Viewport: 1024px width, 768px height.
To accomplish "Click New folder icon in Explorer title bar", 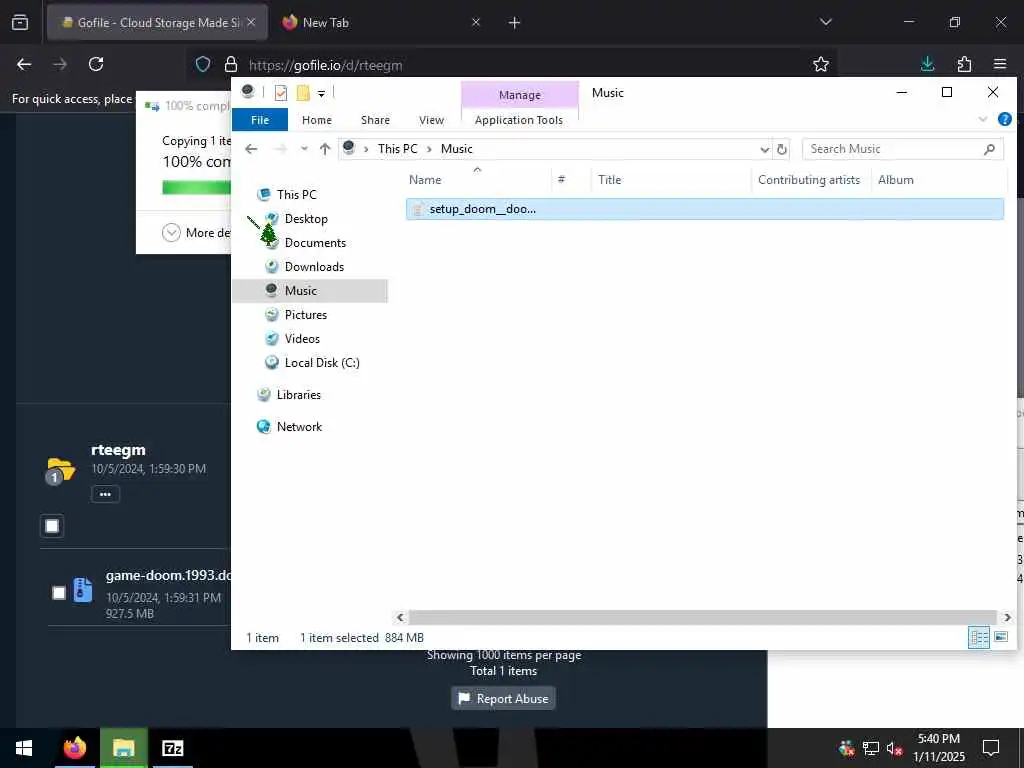I will click(303, 93).
